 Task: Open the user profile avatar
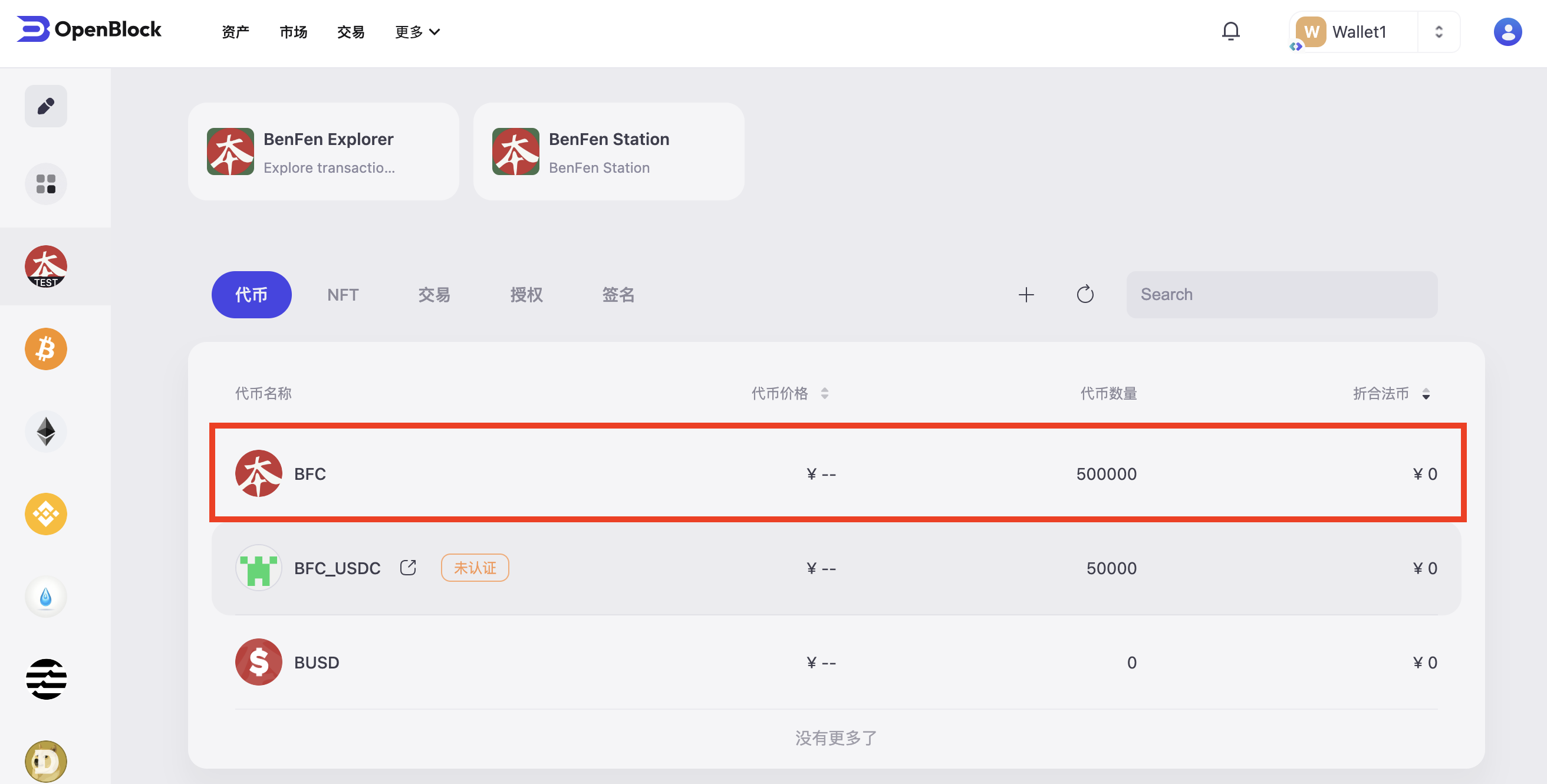(x=1507, y=32)
